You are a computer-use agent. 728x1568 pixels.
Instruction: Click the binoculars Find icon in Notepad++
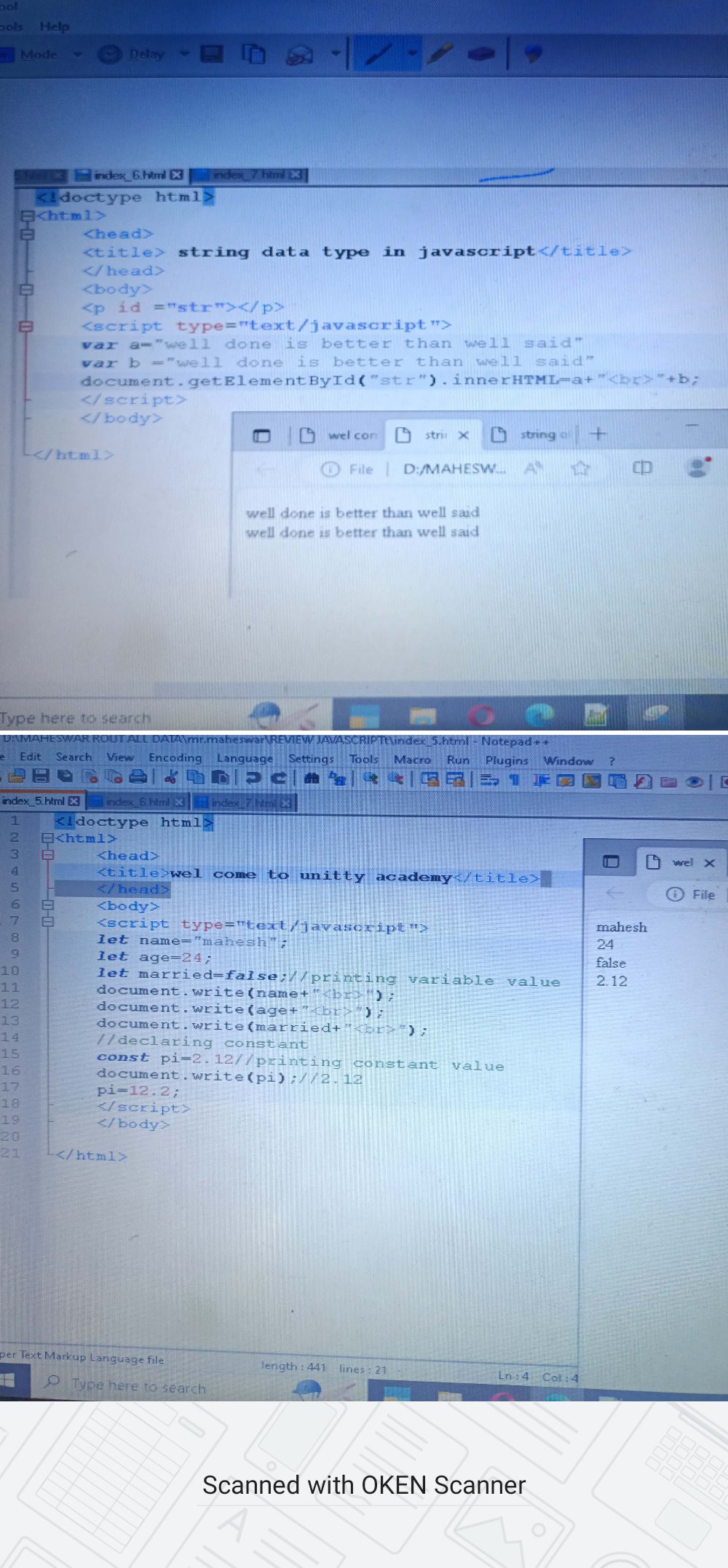pos(312,778)
